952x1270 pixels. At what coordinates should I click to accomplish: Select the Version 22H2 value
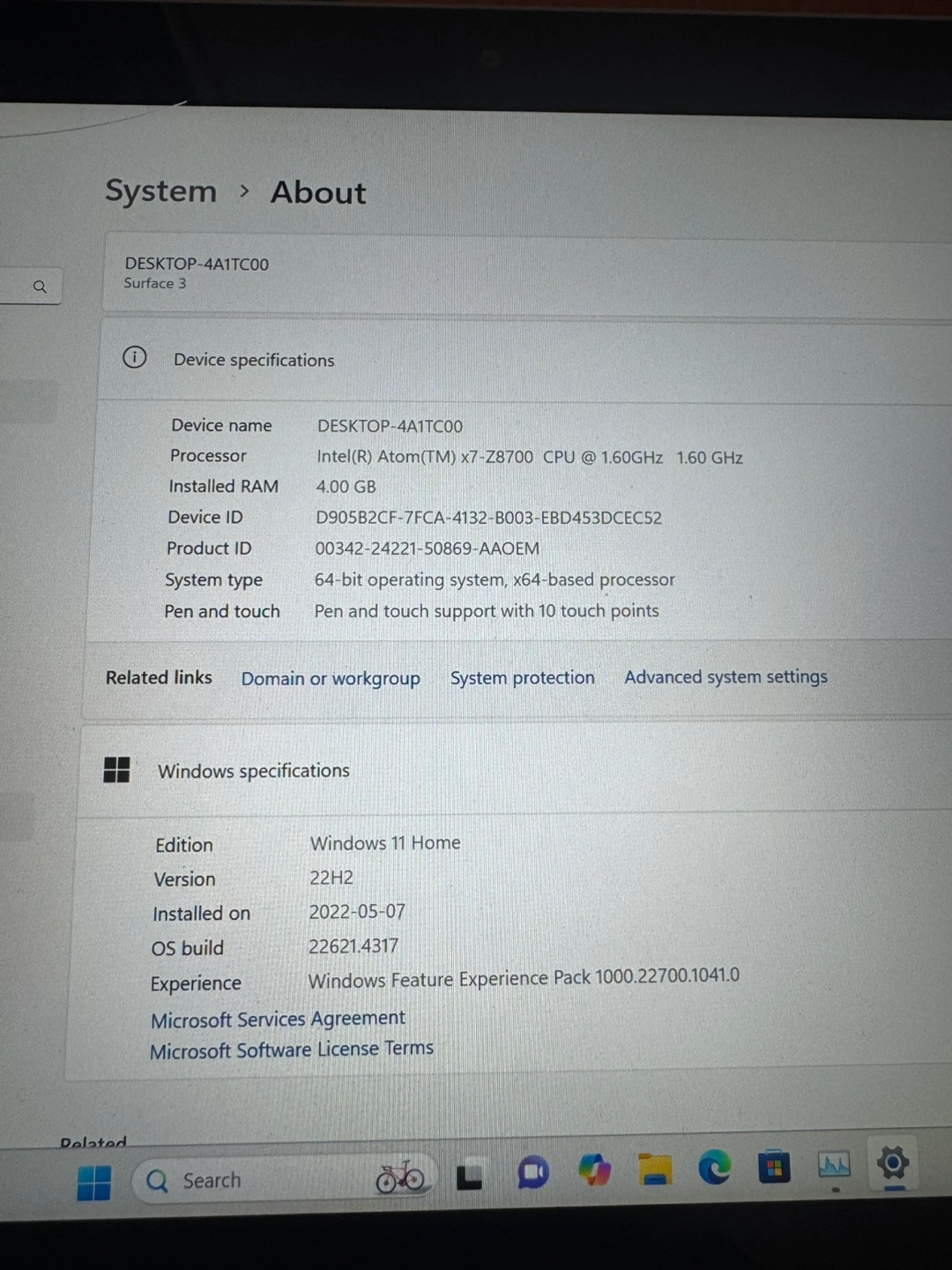pyautogui.click(x=331, y=878)
